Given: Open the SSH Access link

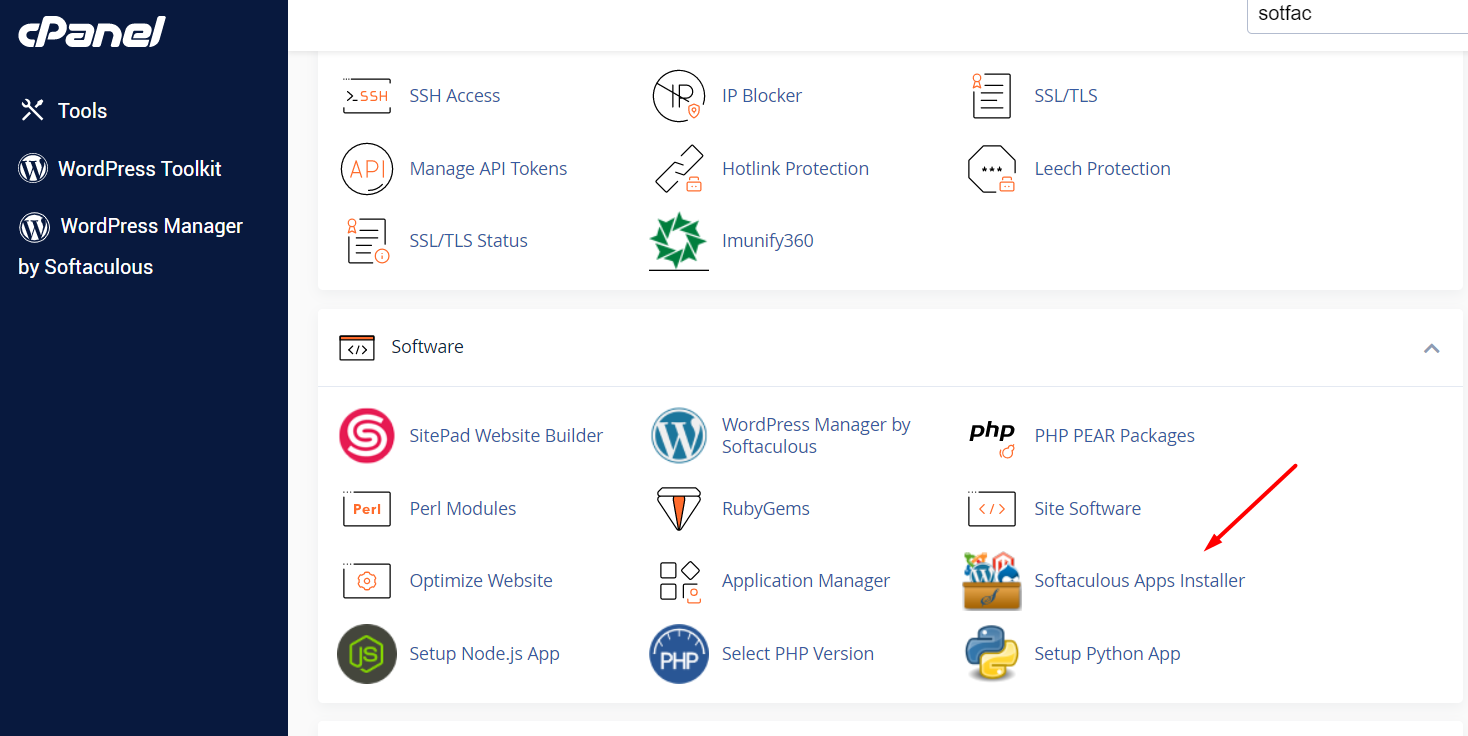Looking at the screenshot, I should 455,96.
